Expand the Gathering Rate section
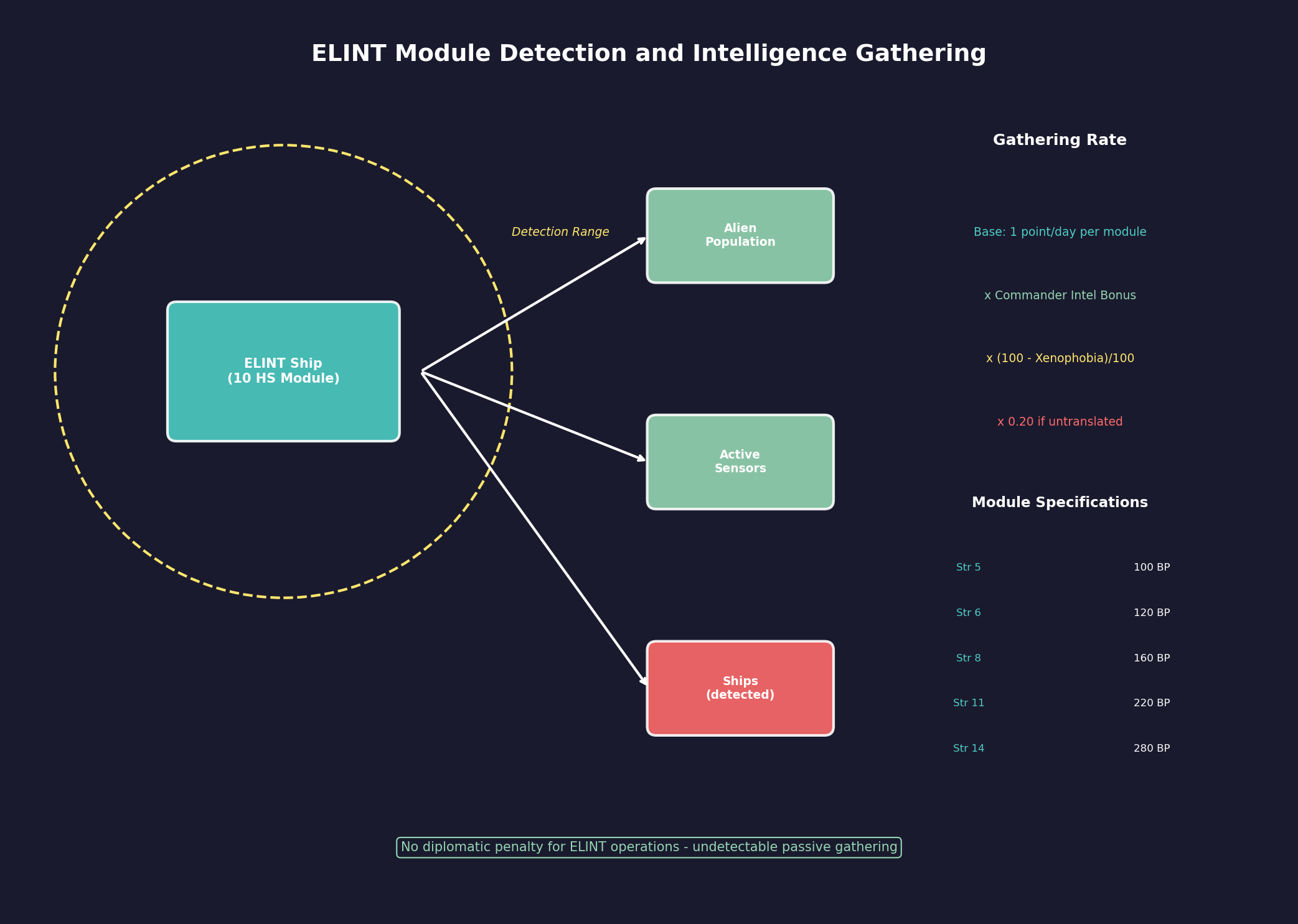This screenshot has height=924, width=1298. [x=1060, y=140]
